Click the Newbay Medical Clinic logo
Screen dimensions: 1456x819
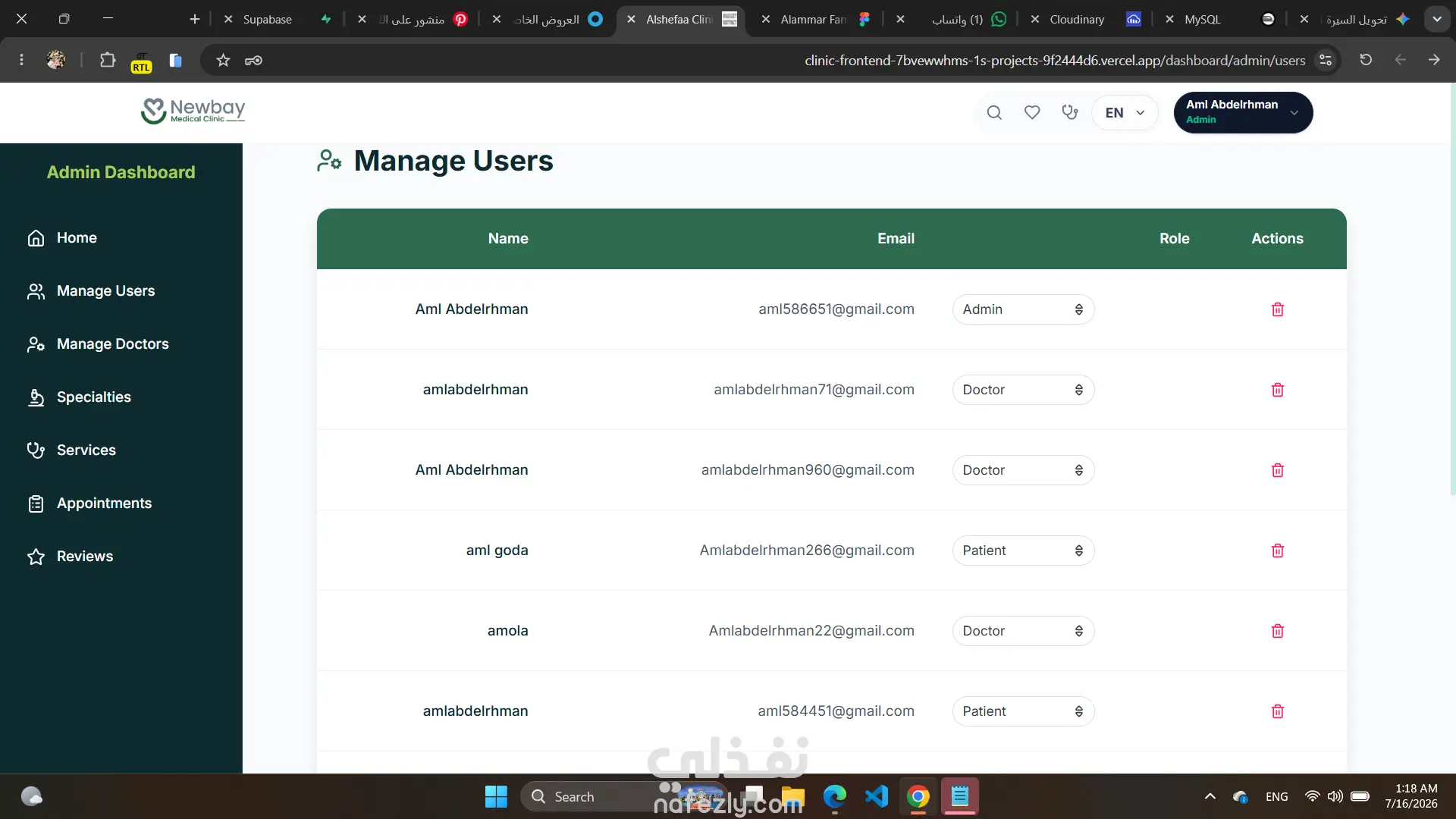pos(193,111)
